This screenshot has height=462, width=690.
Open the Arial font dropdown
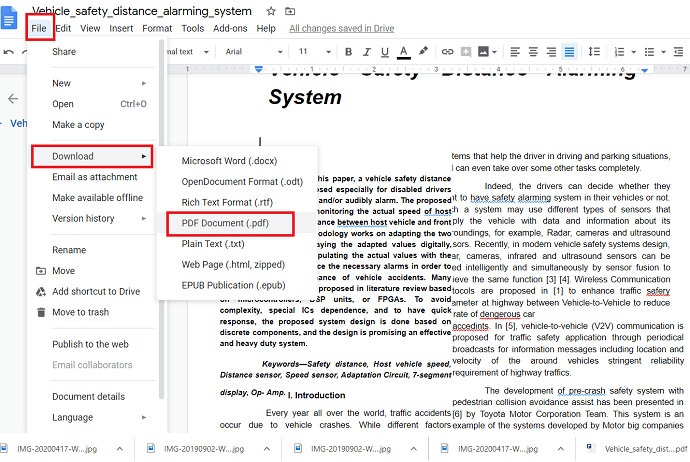[253, 52]
